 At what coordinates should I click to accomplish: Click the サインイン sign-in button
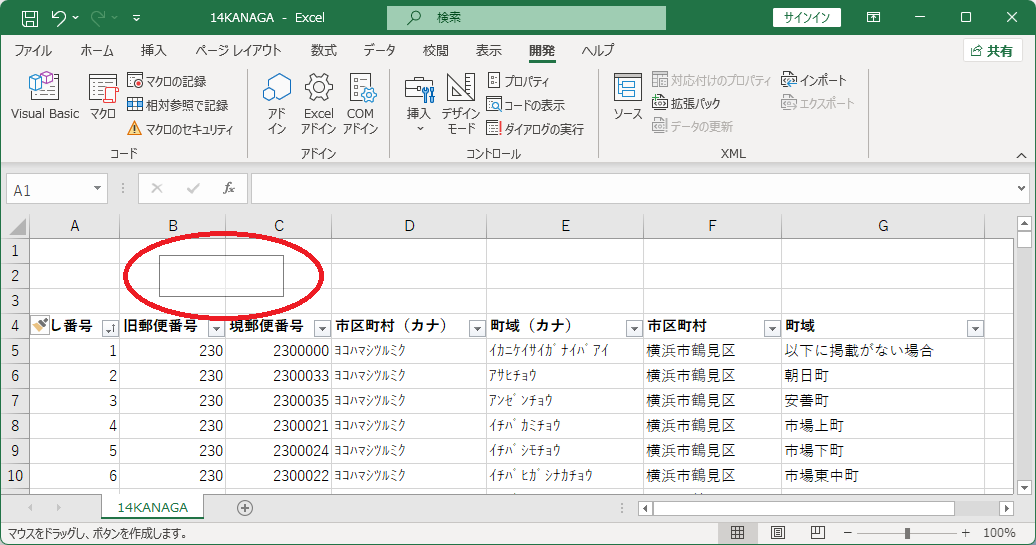(807, 18)
